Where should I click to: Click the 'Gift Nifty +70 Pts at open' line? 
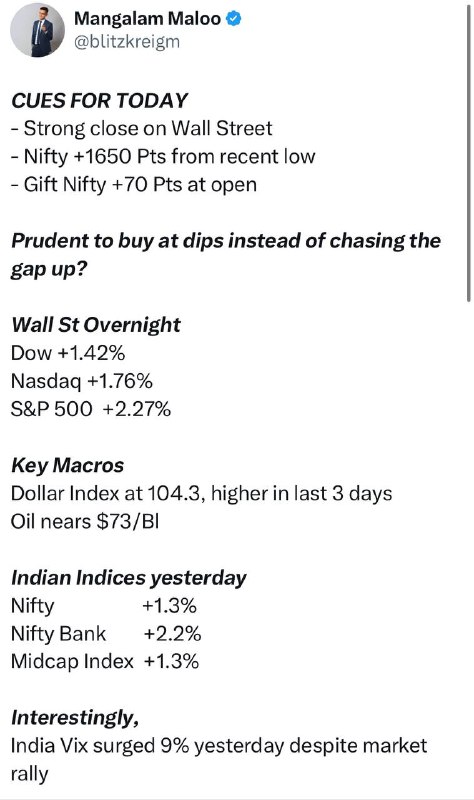(x=134, y=184)
